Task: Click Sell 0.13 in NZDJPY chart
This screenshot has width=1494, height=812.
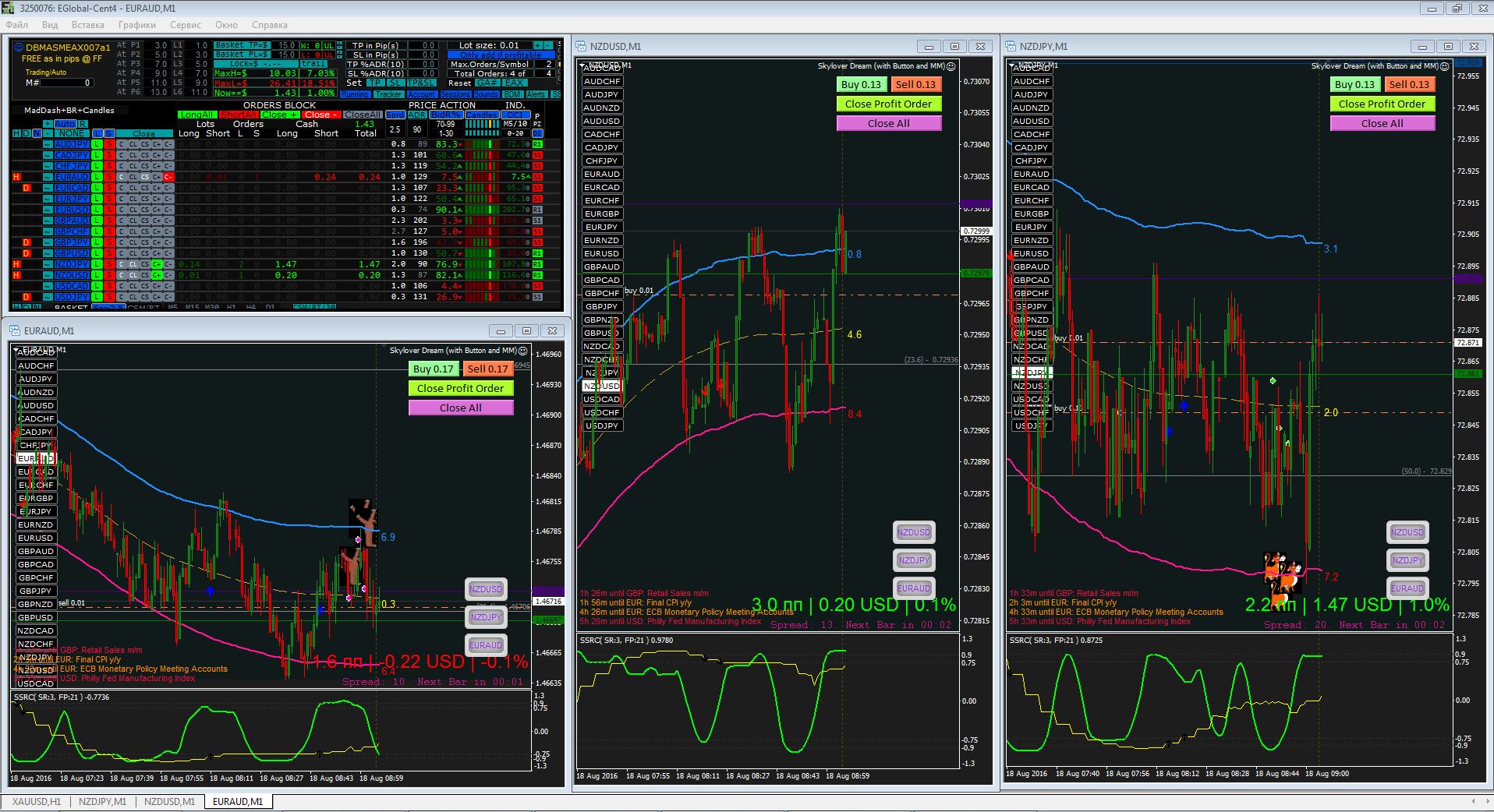Action: pos(1409,84)
